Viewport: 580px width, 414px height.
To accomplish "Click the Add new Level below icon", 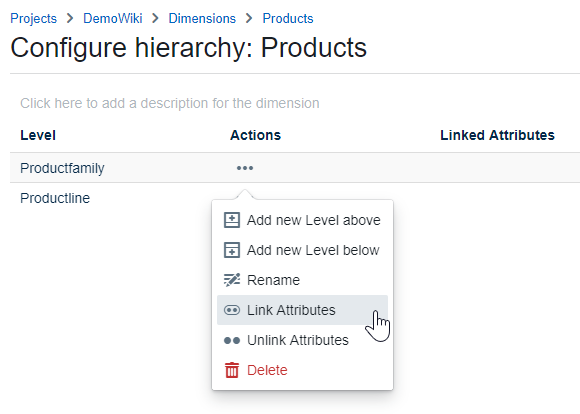I will pos(232,250).
